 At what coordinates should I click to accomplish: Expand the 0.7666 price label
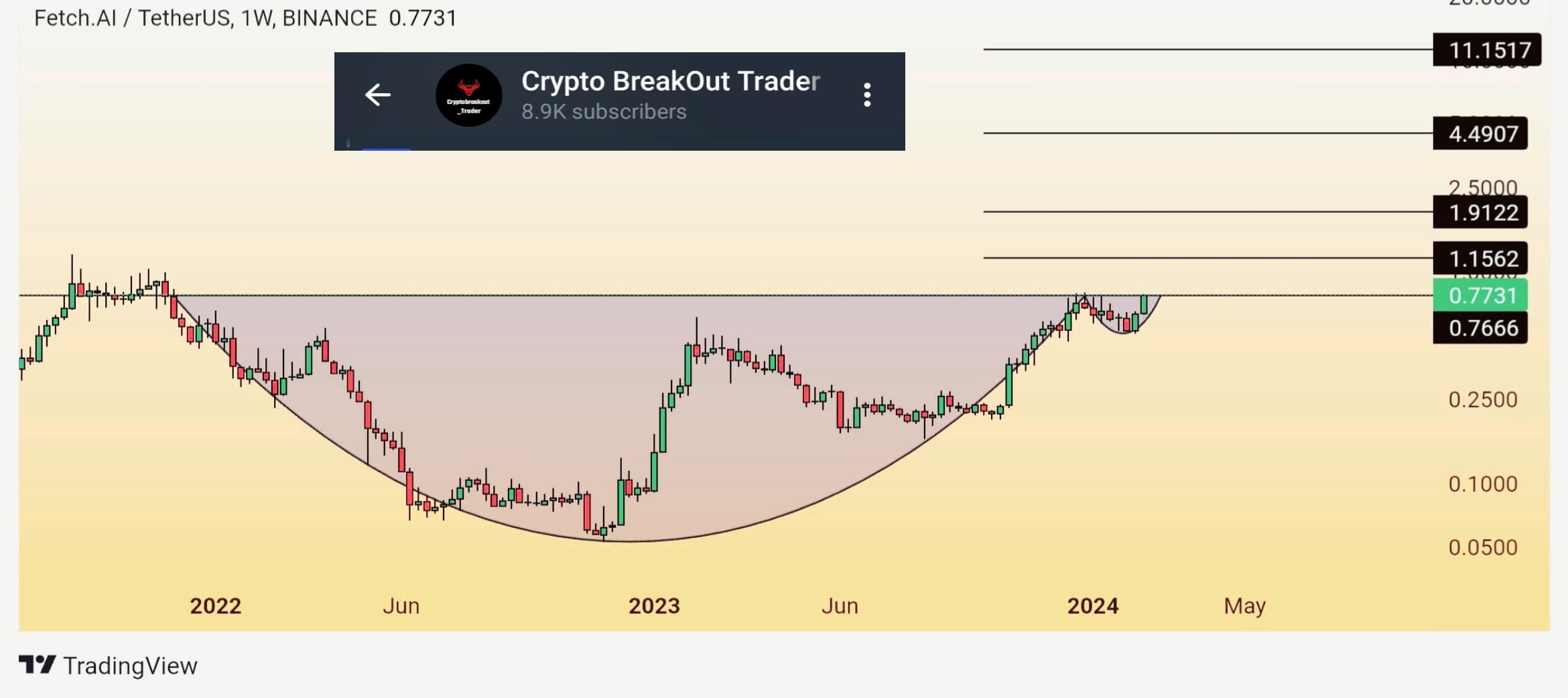[x=1481, y=329]
